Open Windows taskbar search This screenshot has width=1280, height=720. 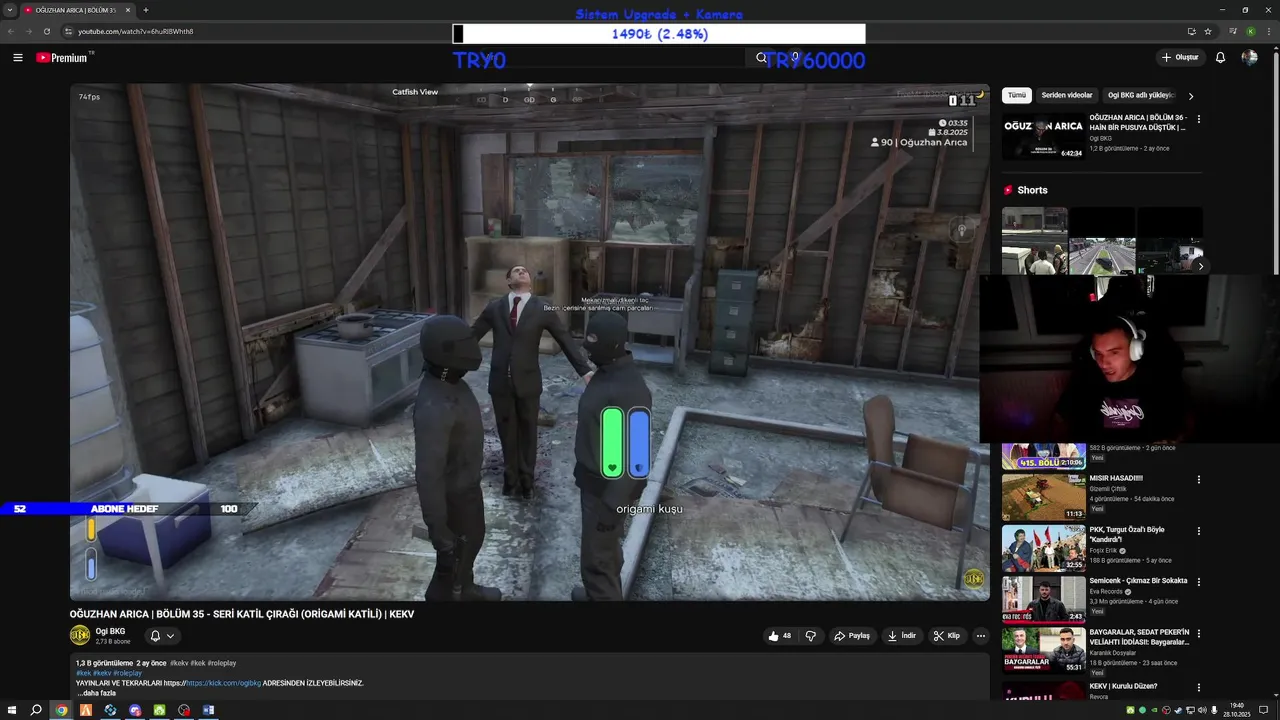[x=36, y=710]
